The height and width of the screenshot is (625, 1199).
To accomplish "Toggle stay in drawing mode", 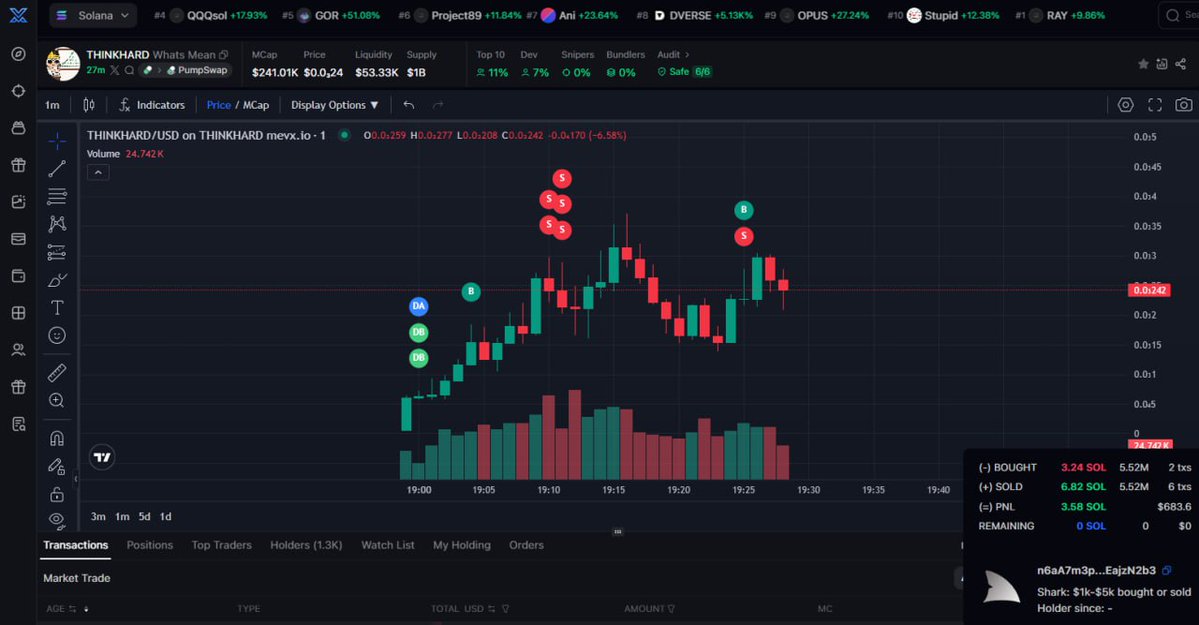I will (x=57, y=466).
